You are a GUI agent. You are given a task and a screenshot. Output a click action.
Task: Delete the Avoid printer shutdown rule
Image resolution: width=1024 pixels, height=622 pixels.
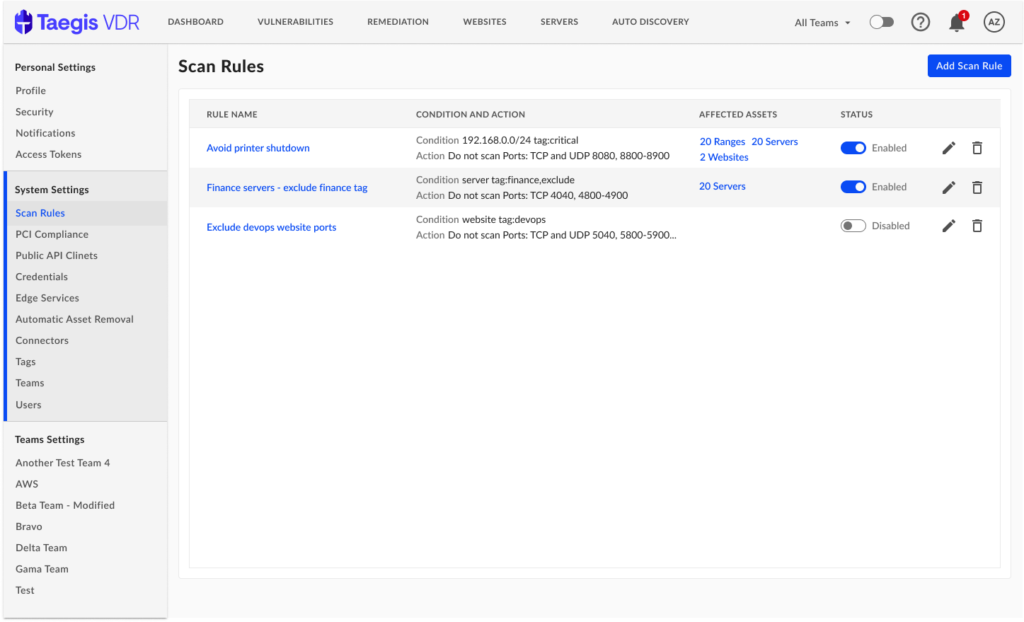click(x=977, y=148)
